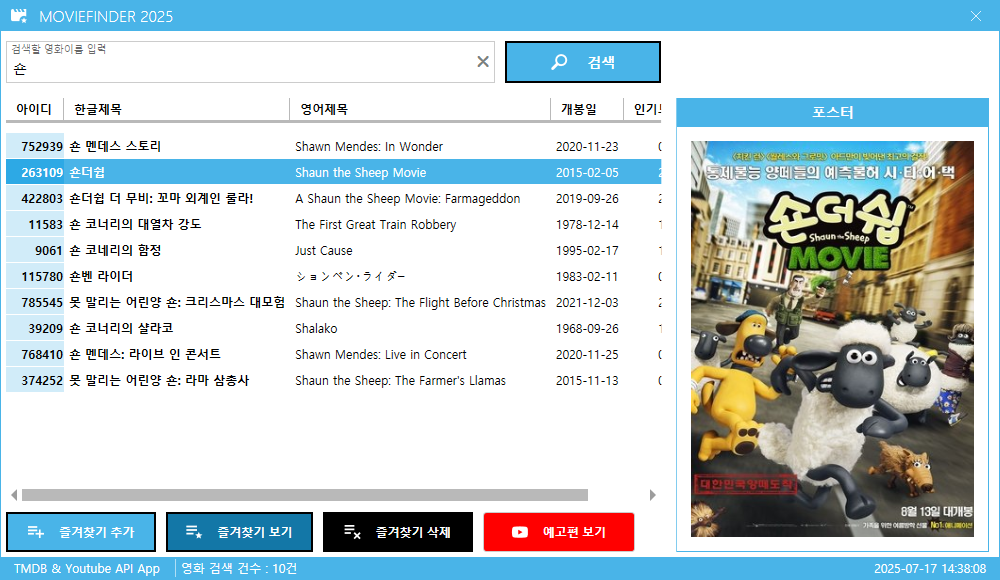
Task: Sort by the 아이디 column header
Action: pos(34,109)
